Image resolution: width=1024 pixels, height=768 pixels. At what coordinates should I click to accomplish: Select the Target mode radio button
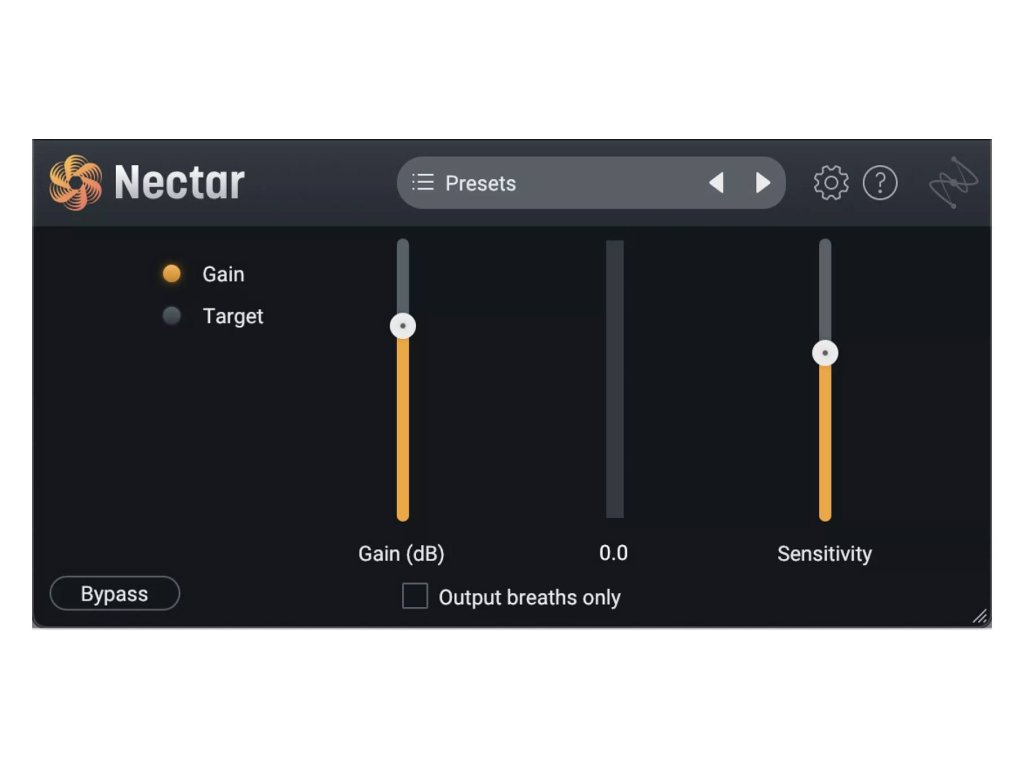[x=172, y=316]
